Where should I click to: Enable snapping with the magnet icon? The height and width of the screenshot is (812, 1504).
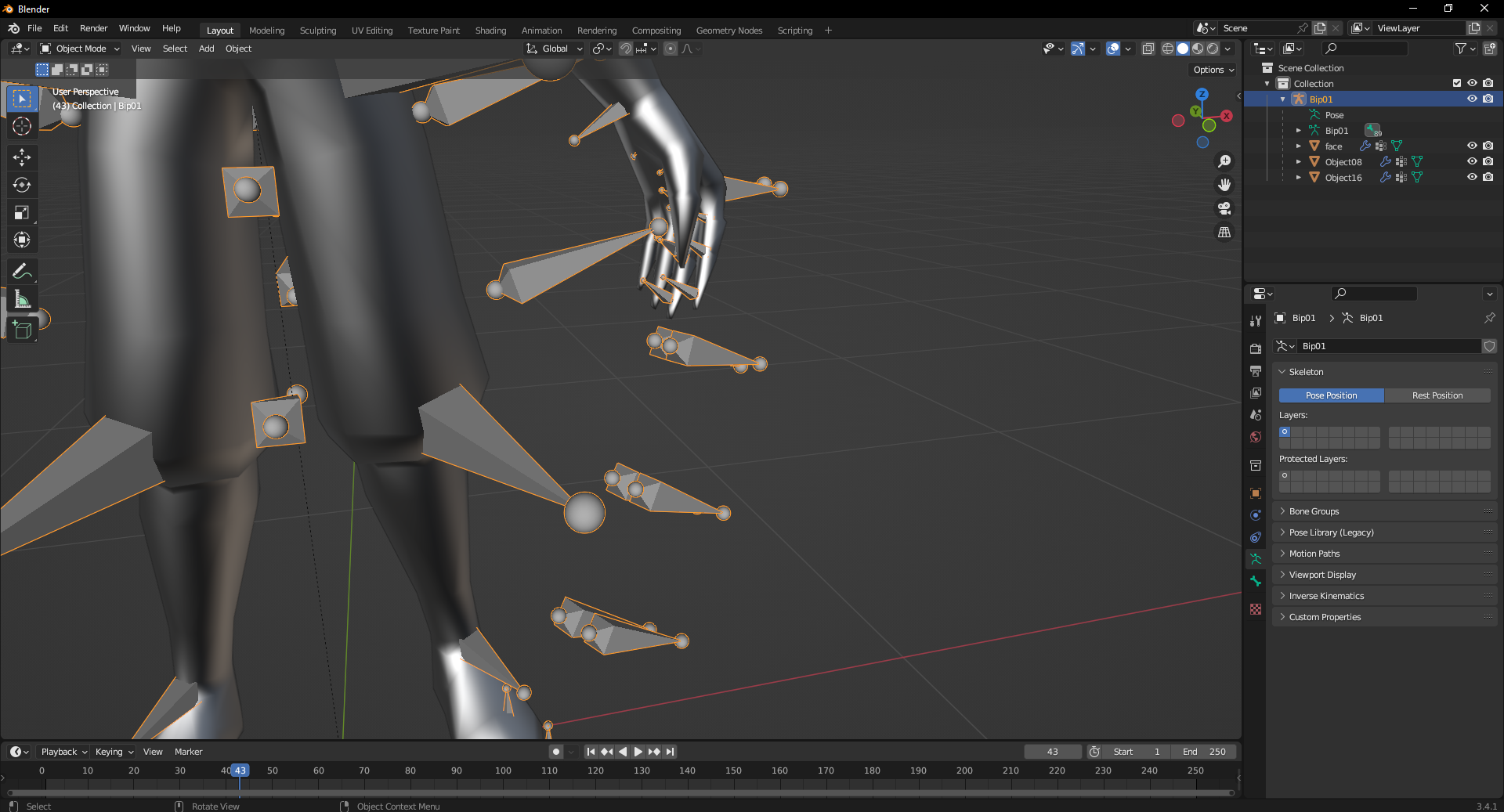pyautogui.click(x=626, y=49)
